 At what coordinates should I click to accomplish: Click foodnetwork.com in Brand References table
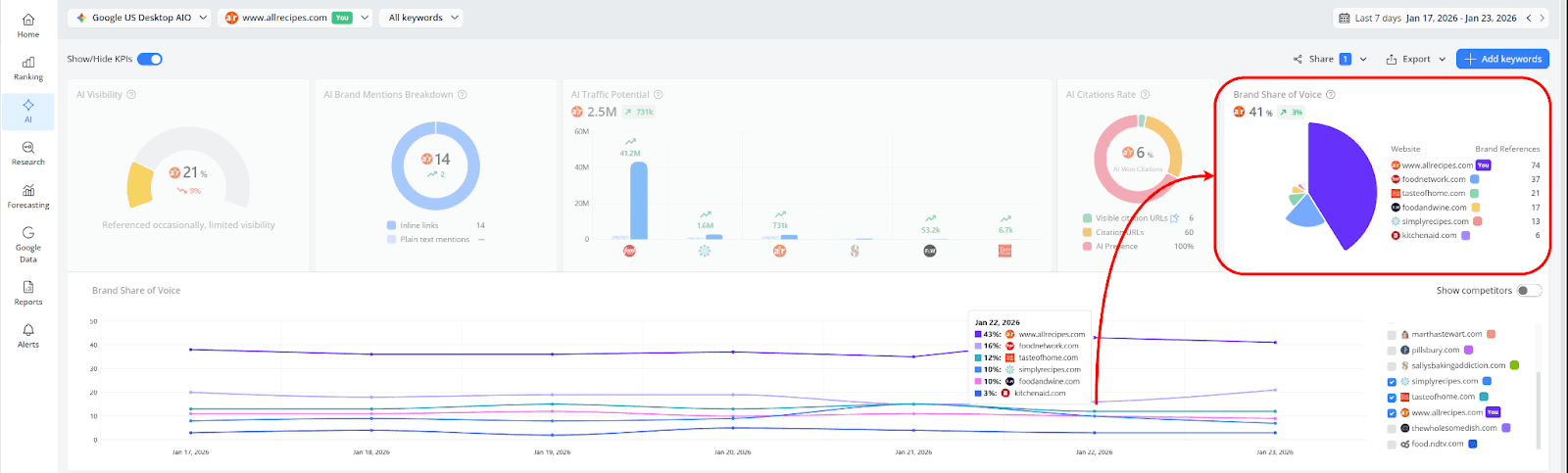(1434, 179)
